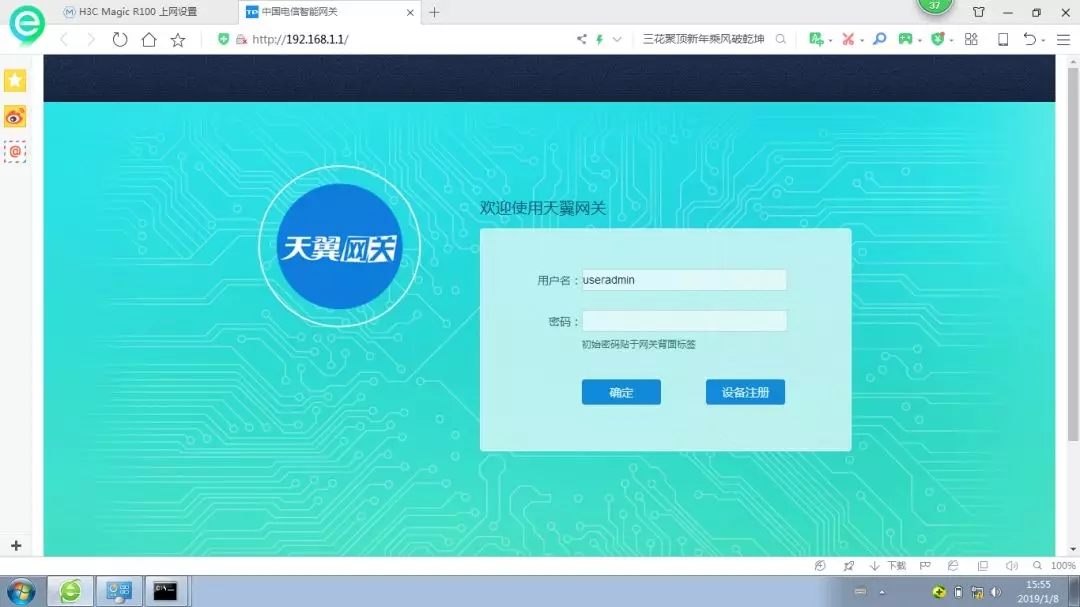Click the 下载 downloads status bar button
The width and height of the screenshot is (1080, 607).
[x=888, y=566]
